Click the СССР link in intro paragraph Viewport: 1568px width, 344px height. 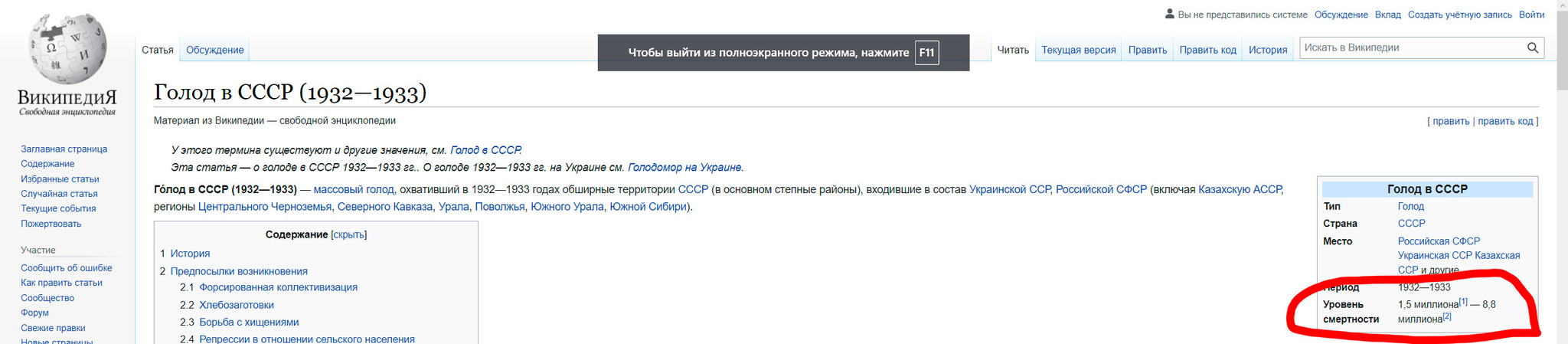point(693,189)
